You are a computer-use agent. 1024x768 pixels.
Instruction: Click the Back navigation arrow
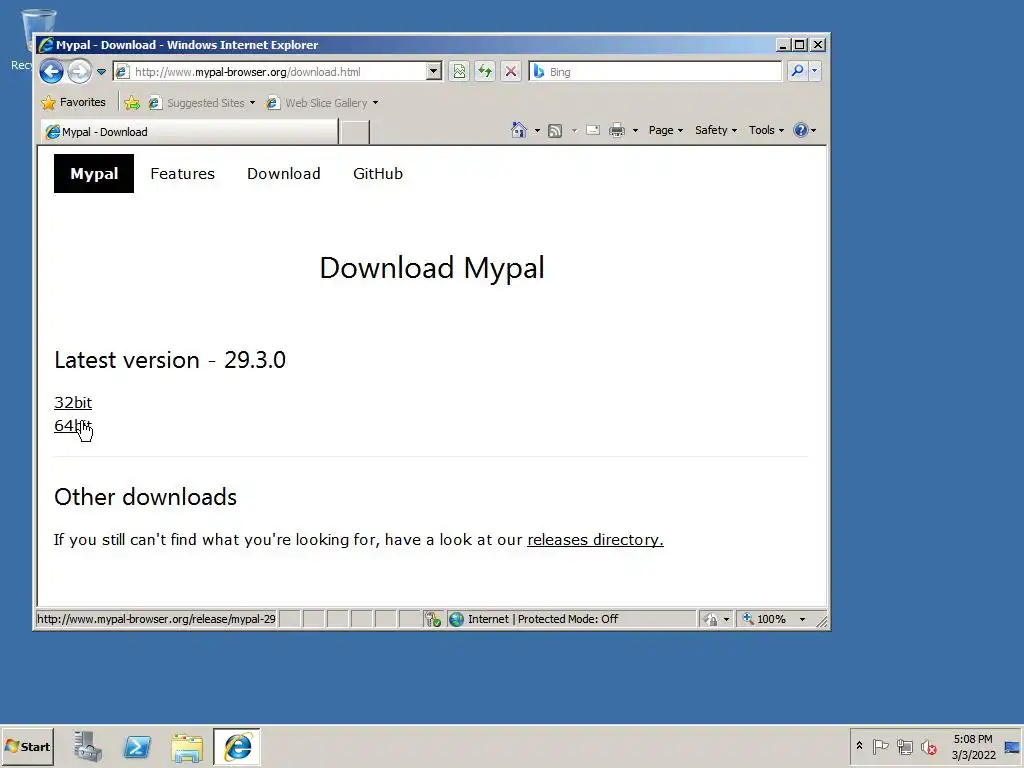click(51, 71)
